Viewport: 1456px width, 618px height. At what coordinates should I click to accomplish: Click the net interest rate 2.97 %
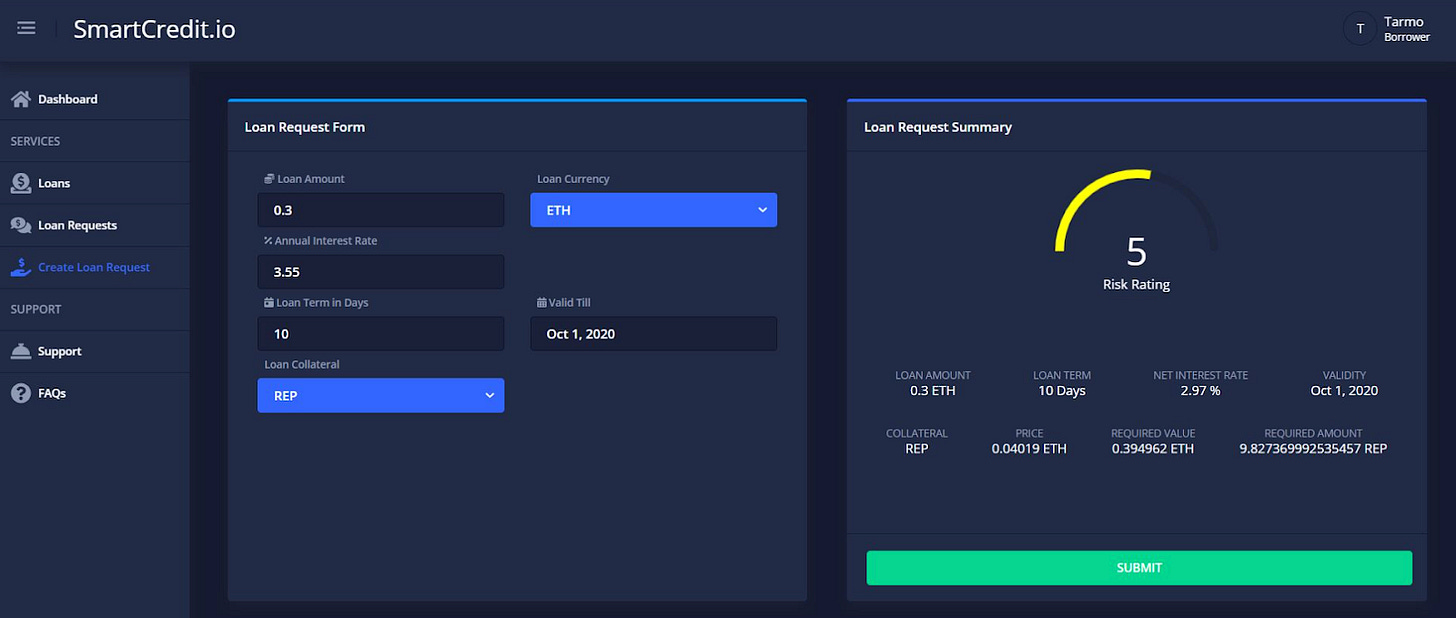click(1200, 391)
